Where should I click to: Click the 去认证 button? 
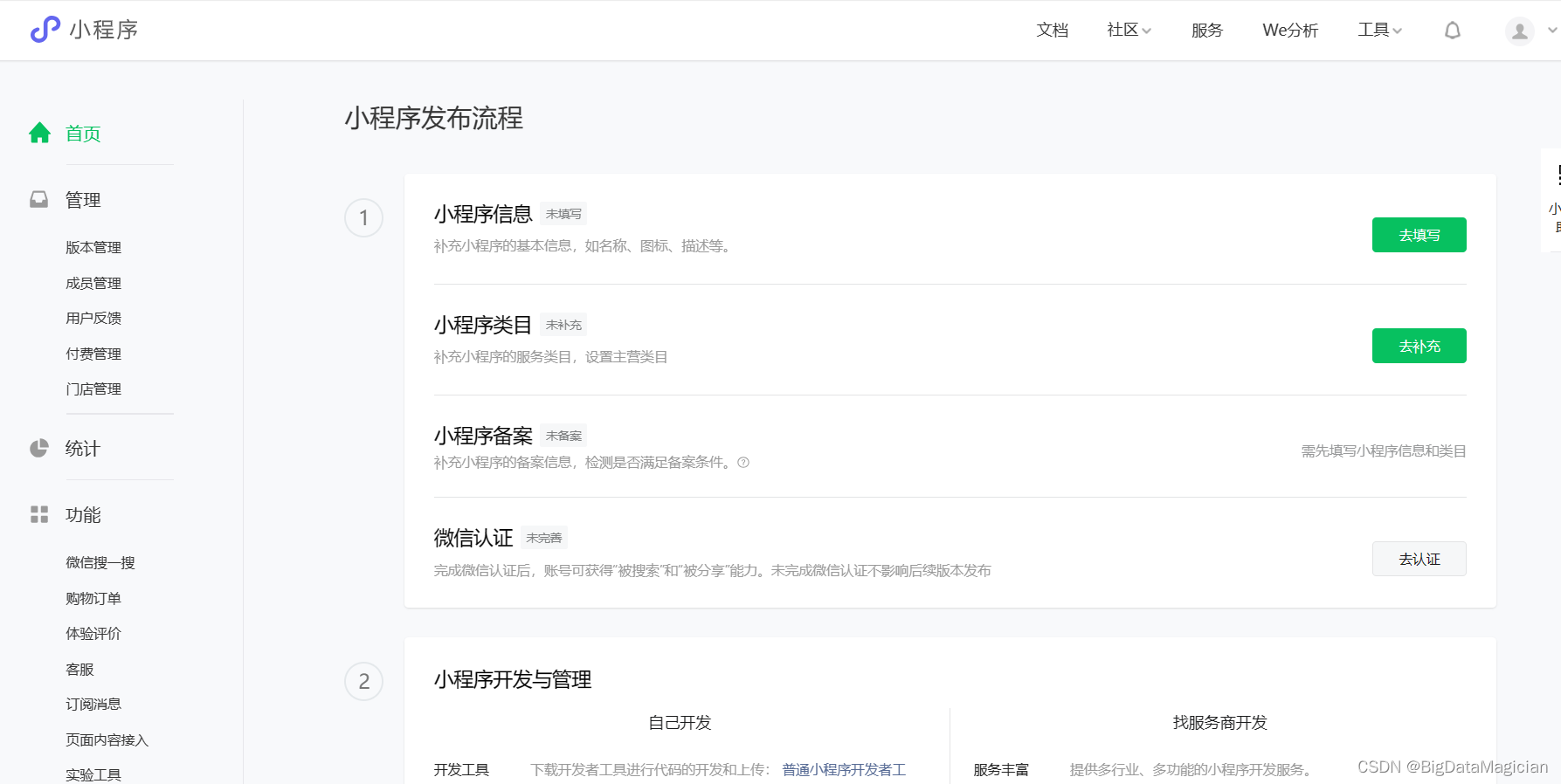1419,559
